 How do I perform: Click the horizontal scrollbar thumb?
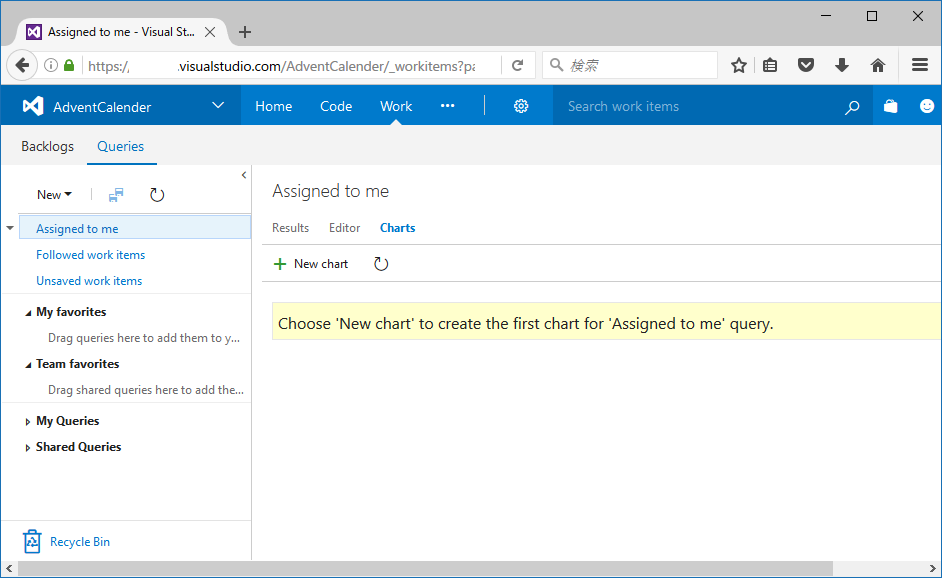click(425, 568)
